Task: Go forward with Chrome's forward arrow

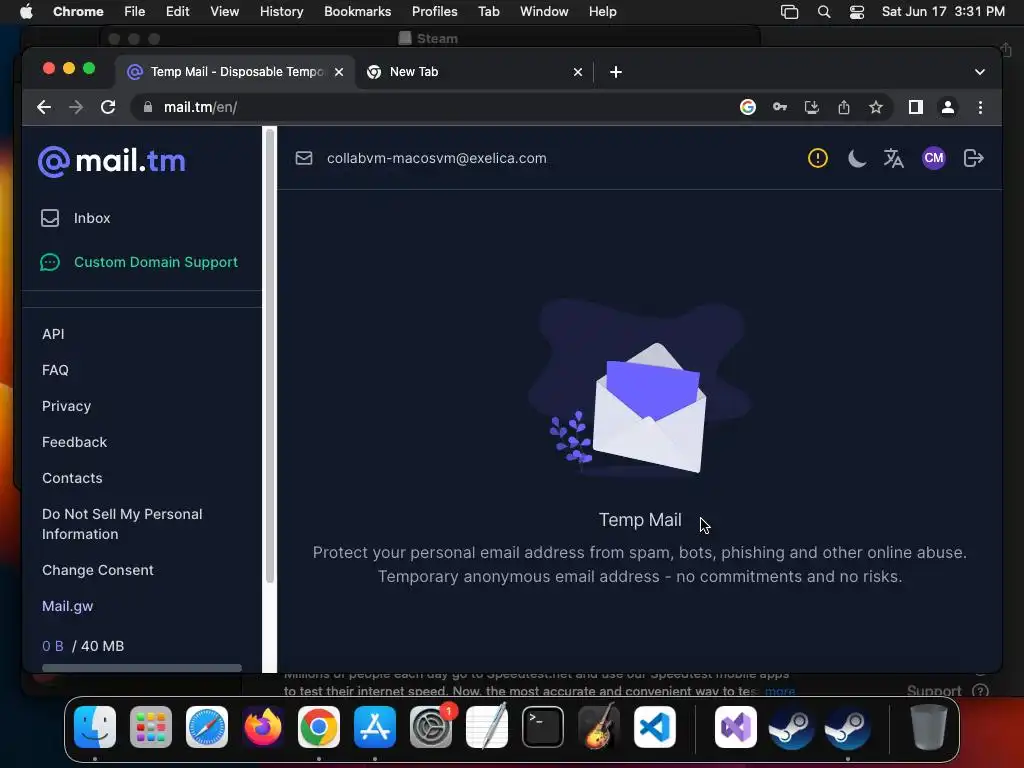Action: (x=76, y=107)
